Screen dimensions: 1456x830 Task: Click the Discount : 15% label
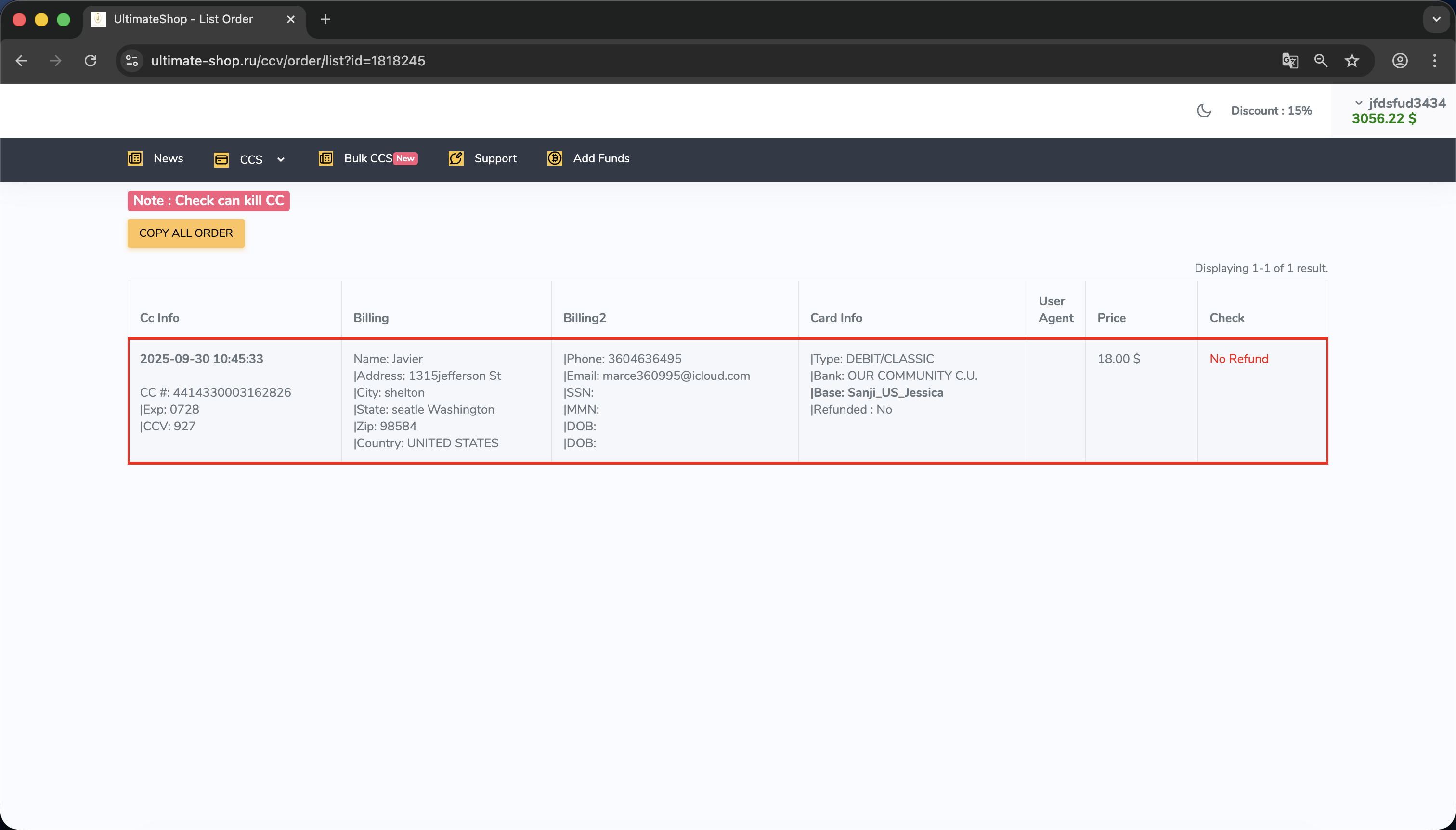point(1271,111)
